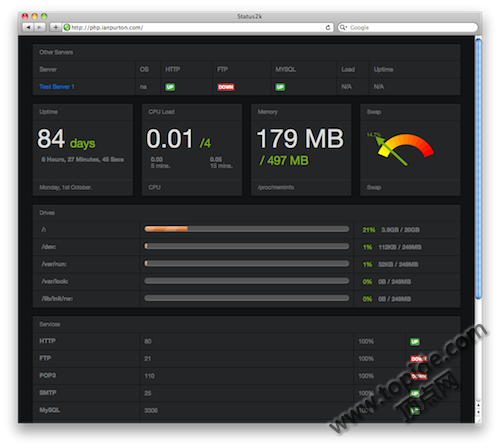Click the swap usage gauge
Viewport: 500px width, 448px height.
(403, 149)
